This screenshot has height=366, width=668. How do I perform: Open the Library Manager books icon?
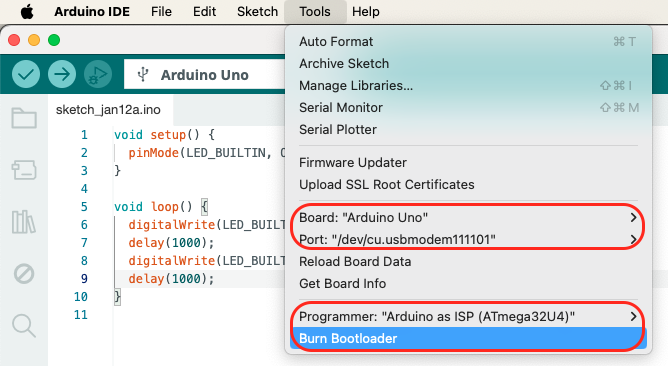click(x=24, y=222)
